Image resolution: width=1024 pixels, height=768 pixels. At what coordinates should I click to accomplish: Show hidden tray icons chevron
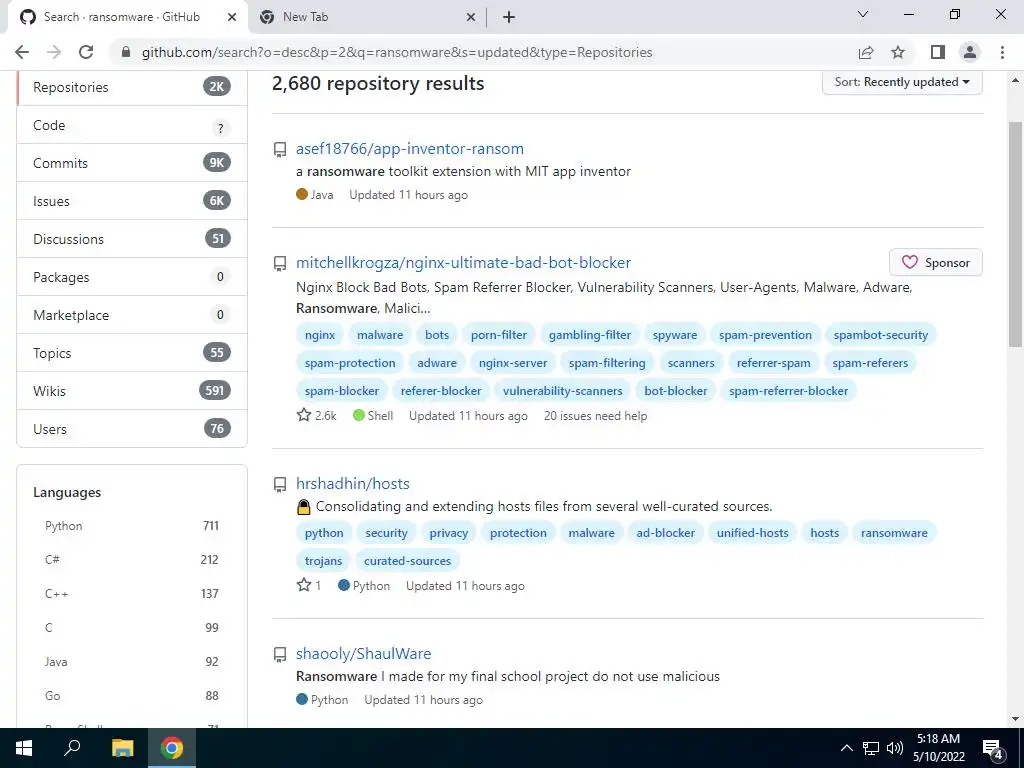(846, 748)
